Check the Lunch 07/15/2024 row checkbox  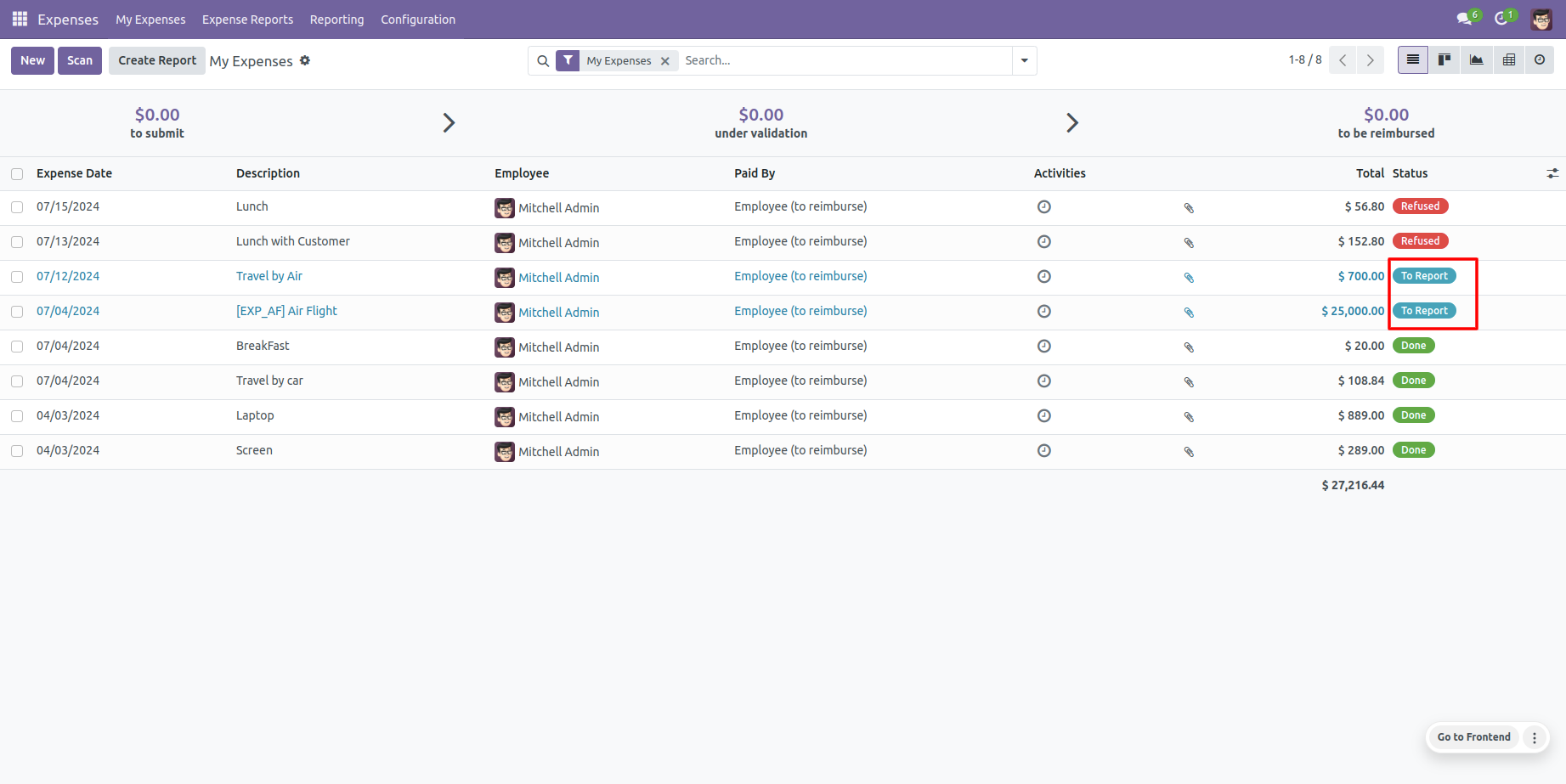[17, 207]
